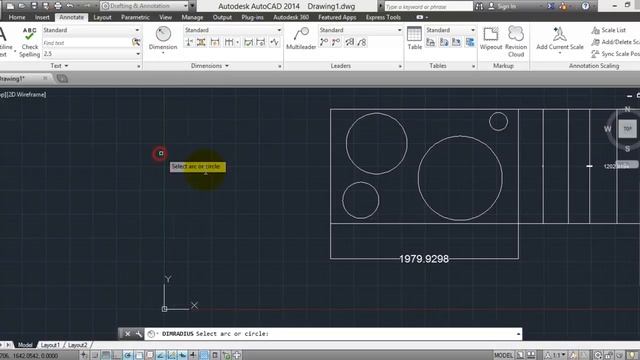Open the Home ribbon tab
This screenshot has width=640, height=360.
[17, 17]
